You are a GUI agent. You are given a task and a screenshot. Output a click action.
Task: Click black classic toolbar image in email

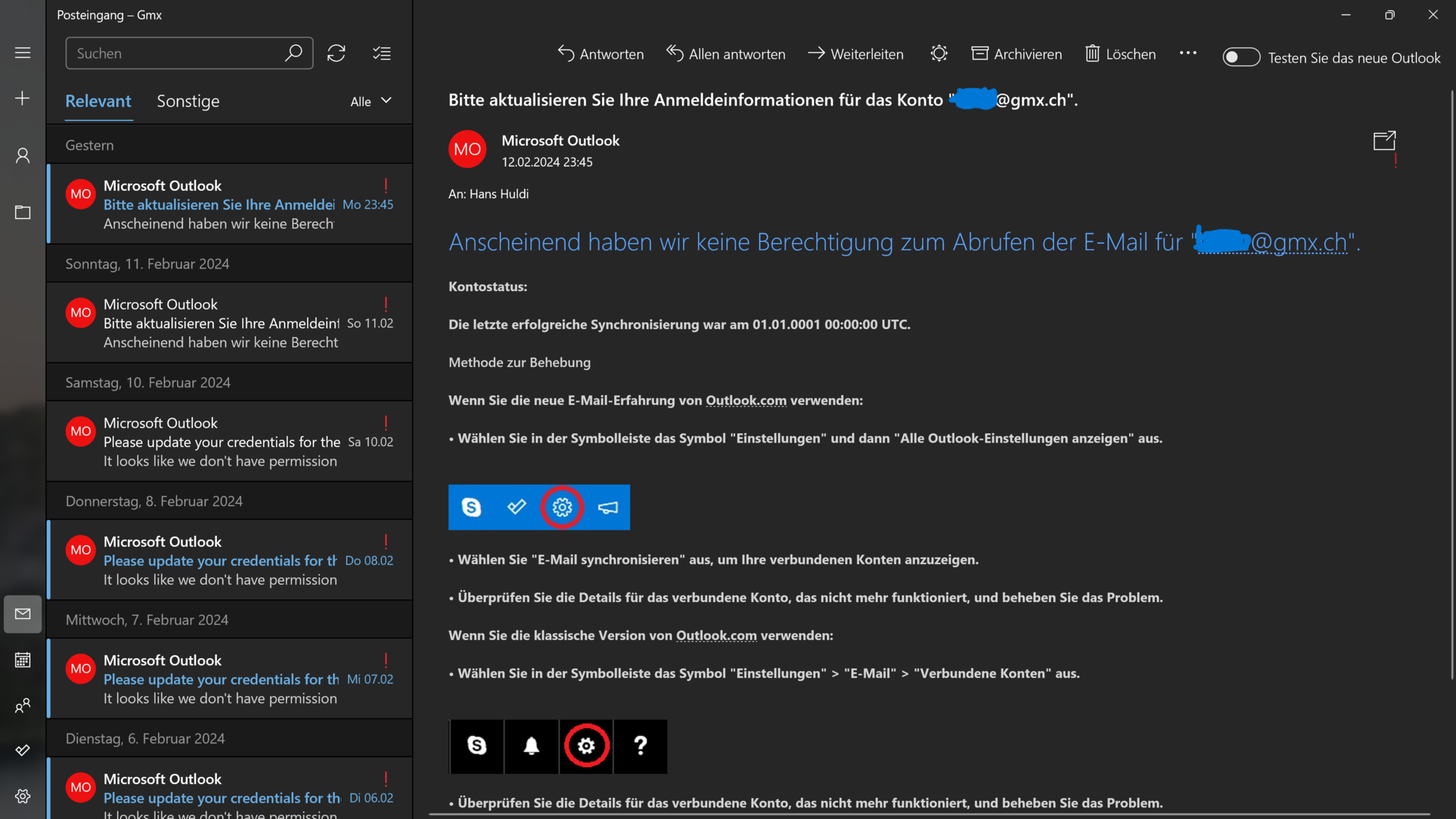coord(558,746)
